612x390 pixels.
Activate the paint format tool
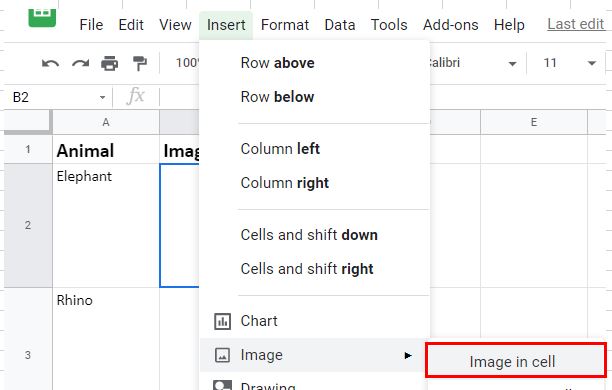[139, 63]
